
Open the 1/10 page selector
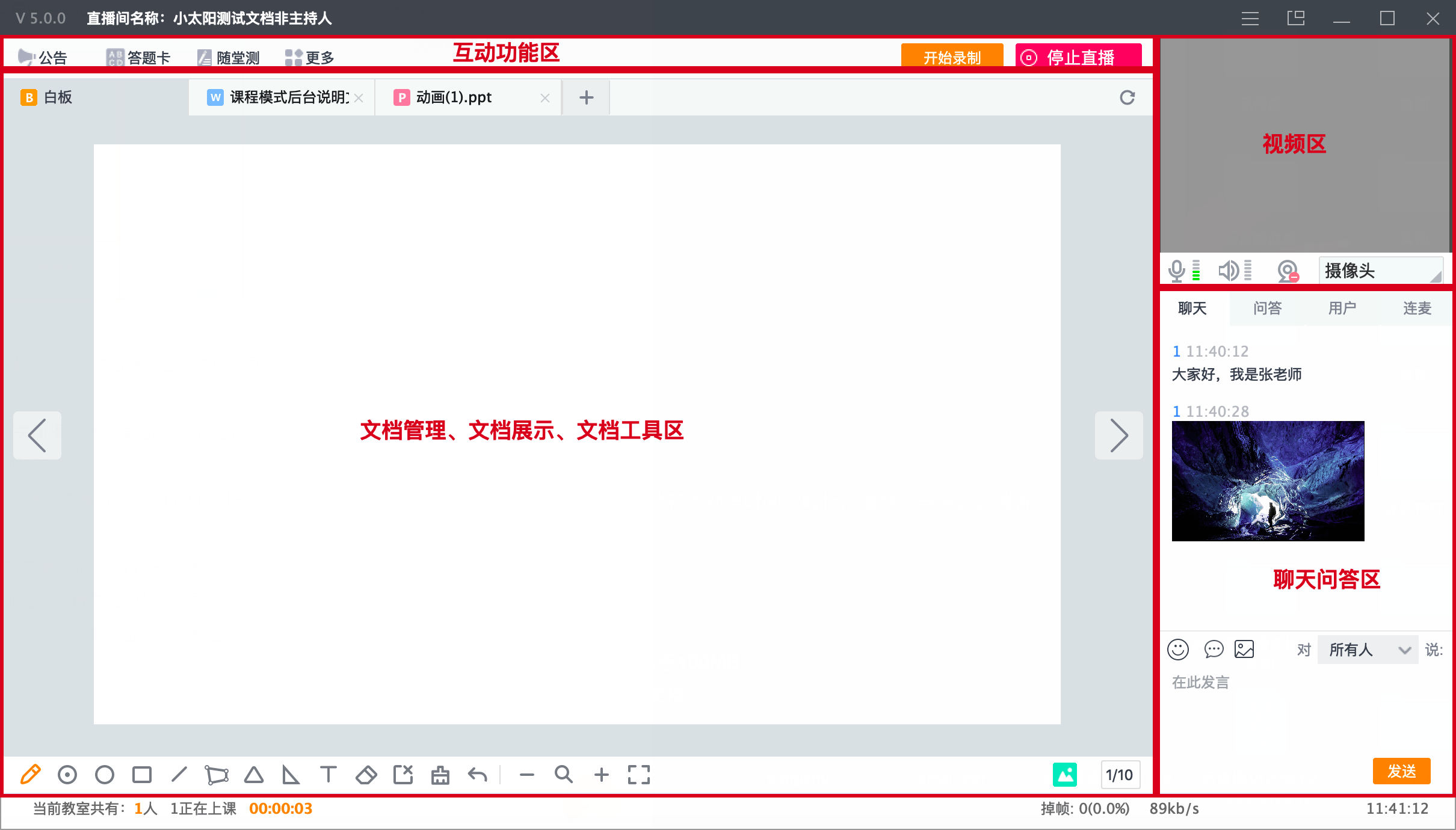[1120, 775]
